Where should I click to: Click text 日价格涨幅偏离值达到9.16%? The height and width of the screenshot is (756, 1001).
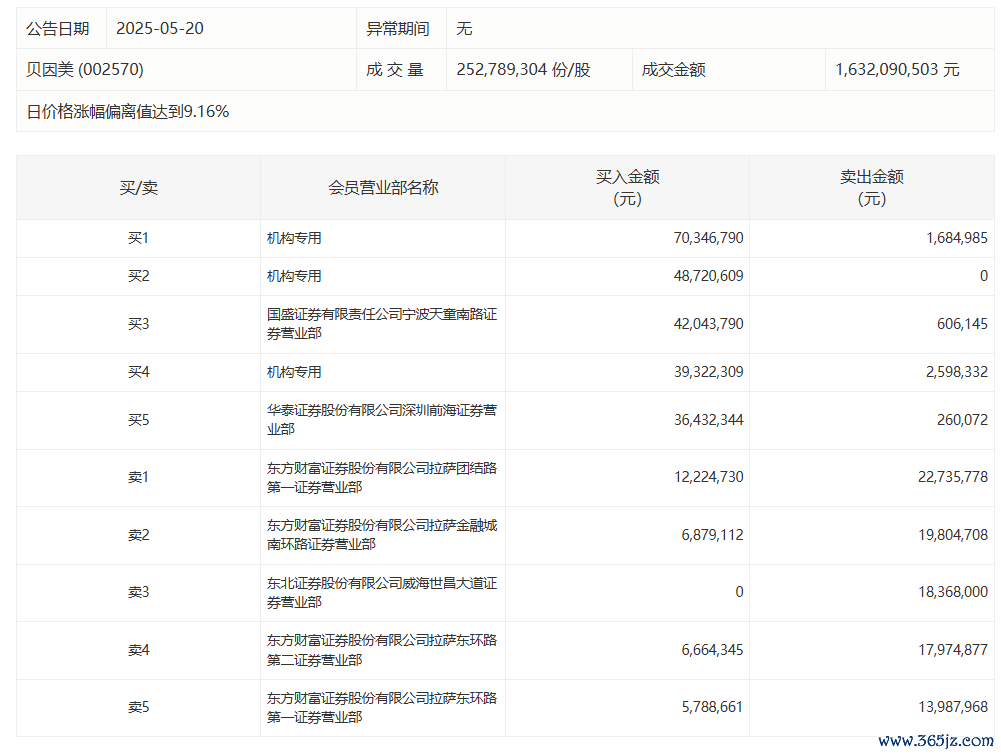128,112
